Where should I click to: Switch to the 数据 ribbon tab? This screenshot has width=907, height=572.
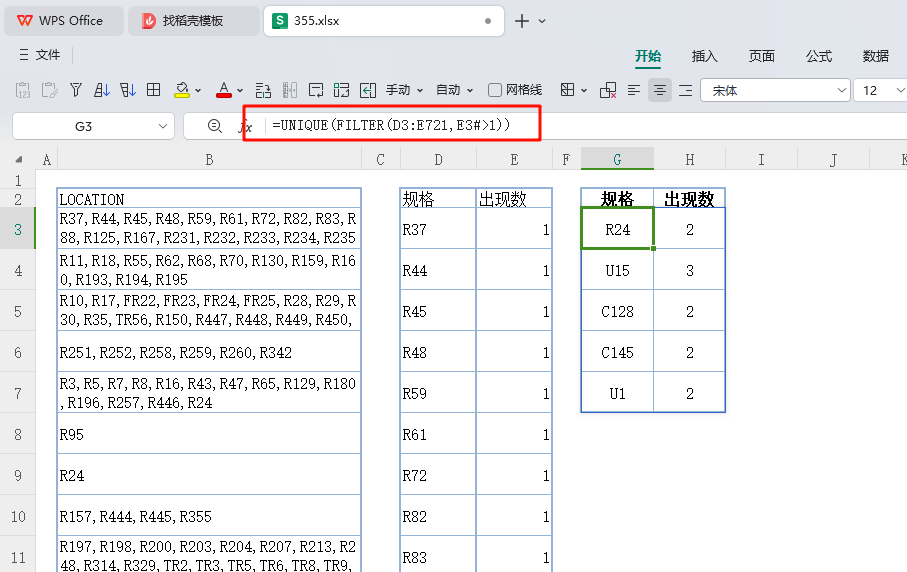pos(876,56)
